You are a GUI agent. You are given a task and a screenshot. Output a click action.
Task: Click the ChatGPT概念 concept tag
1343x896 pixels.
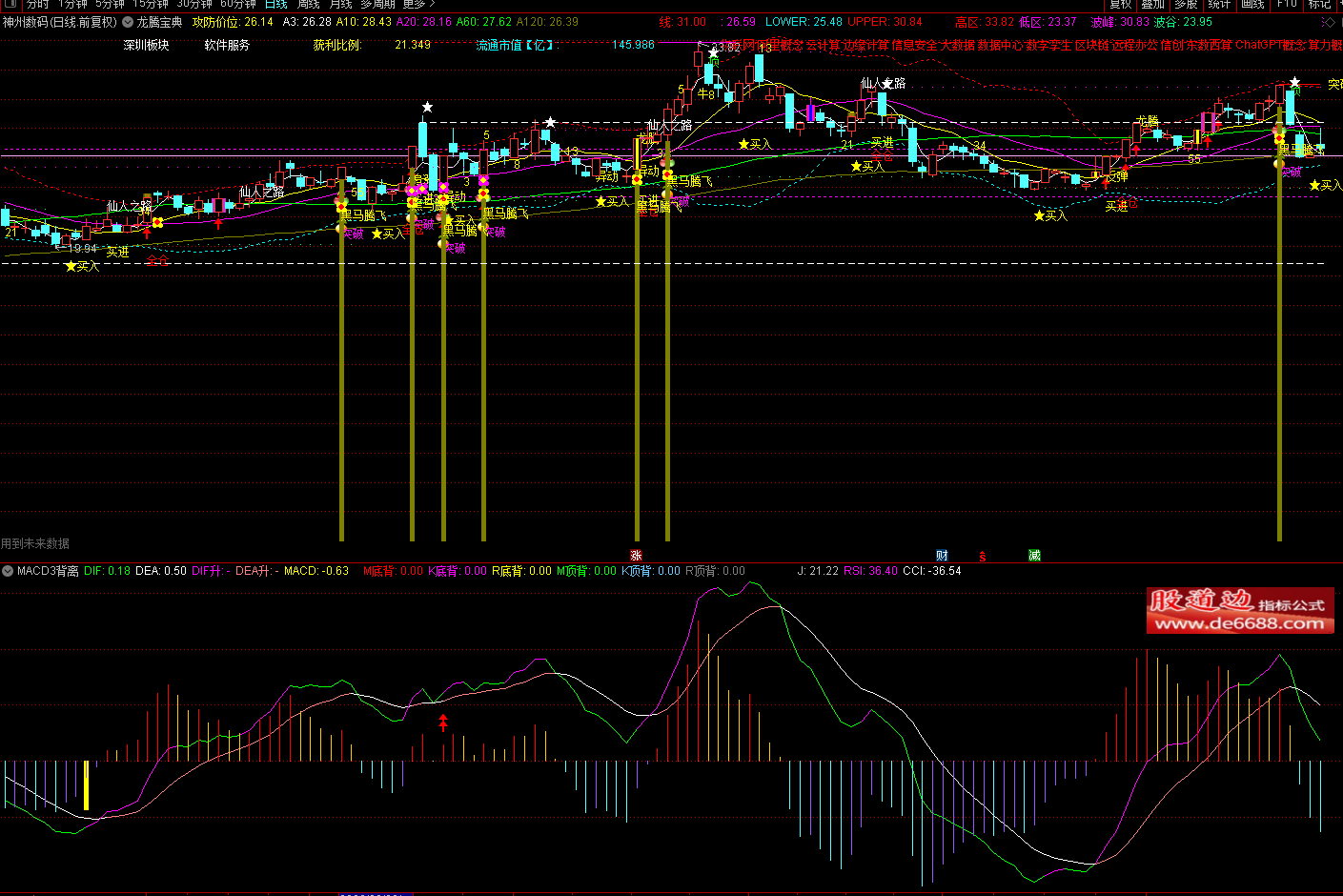1270,45
